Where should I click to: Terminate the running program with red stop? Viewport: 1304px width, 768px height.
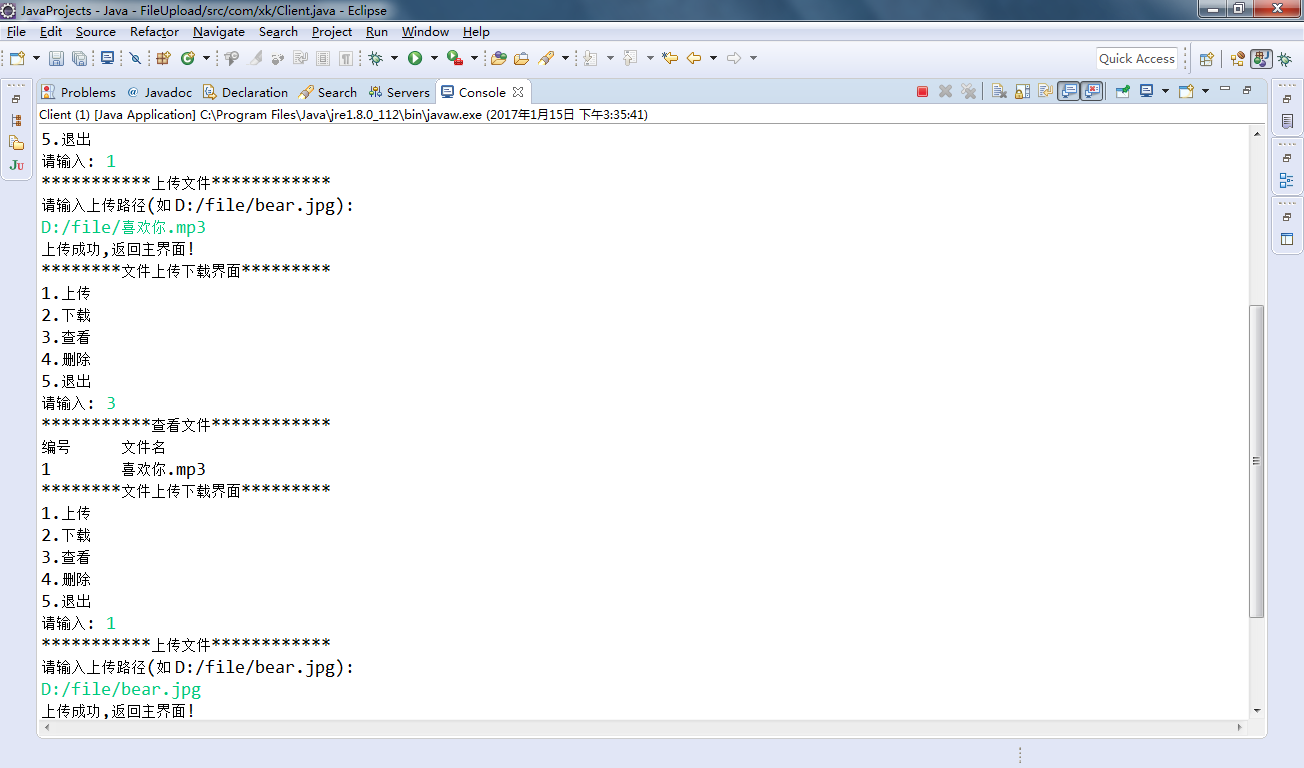pyautogui.click(x=922, y=91)
